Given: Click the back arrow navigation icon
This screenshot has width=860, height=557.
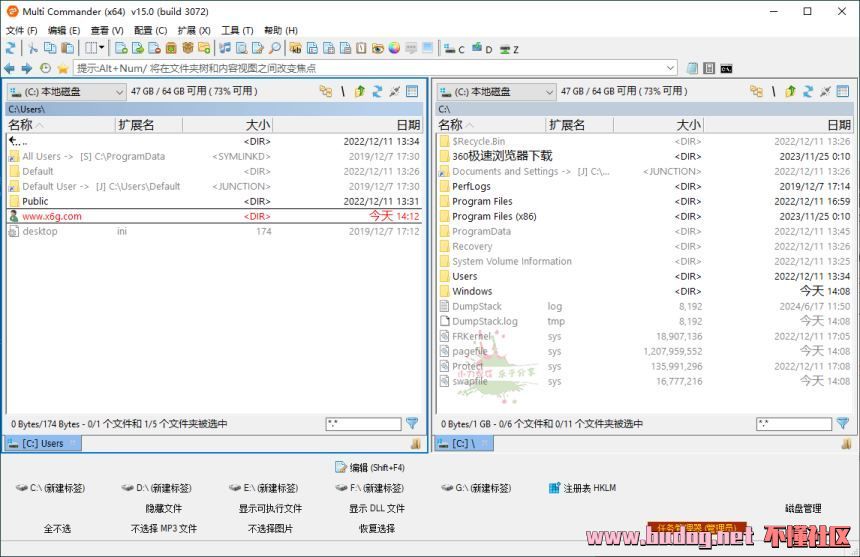Looking at the screenshot, I should pyautogui.click(x=10, y=68).
